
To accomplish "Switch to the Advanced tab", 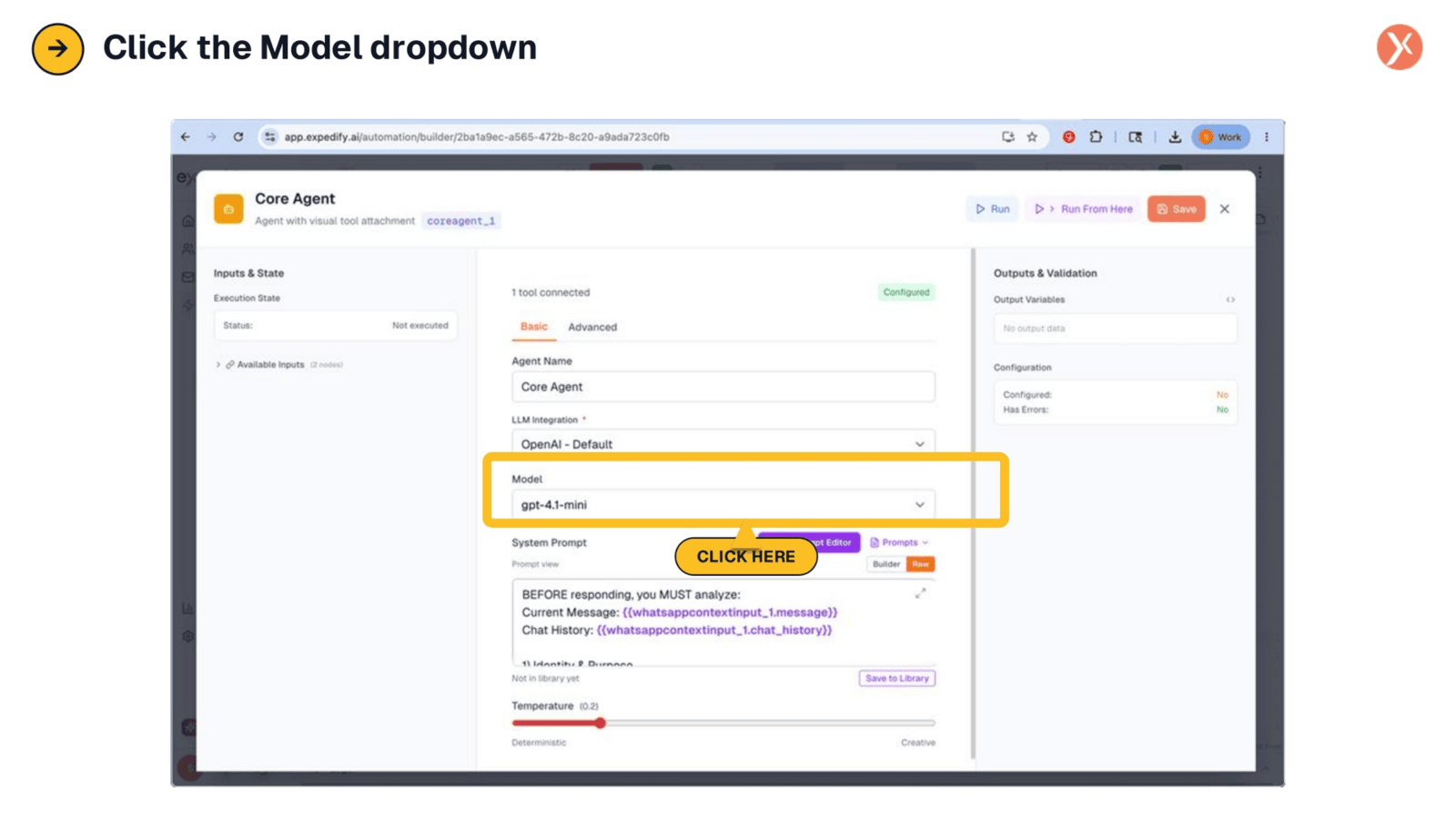I will point(592,327).
